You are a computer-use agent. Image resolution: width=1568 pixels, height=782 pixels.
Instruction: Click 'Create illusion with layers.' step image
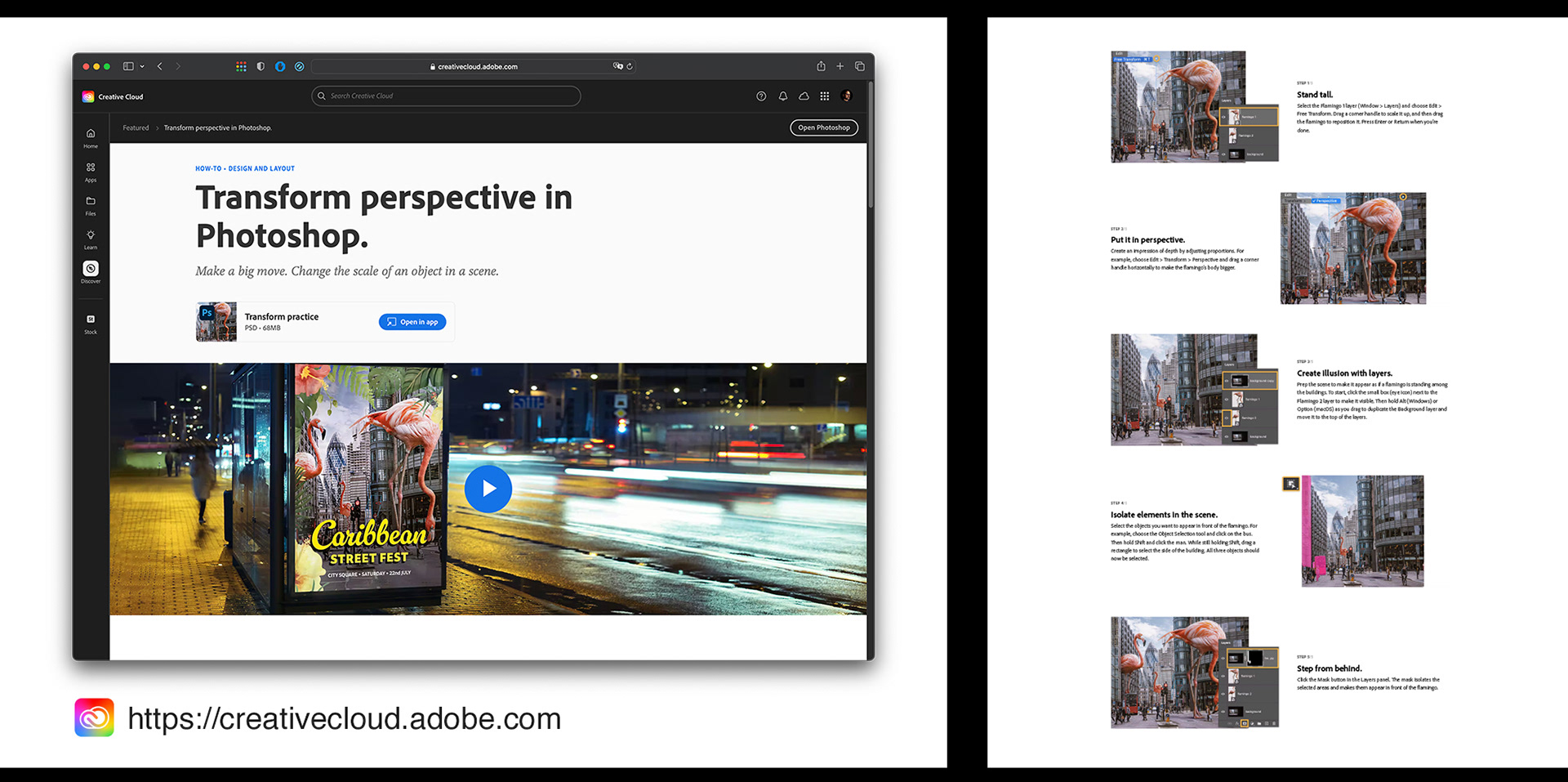click(1194, 390)
